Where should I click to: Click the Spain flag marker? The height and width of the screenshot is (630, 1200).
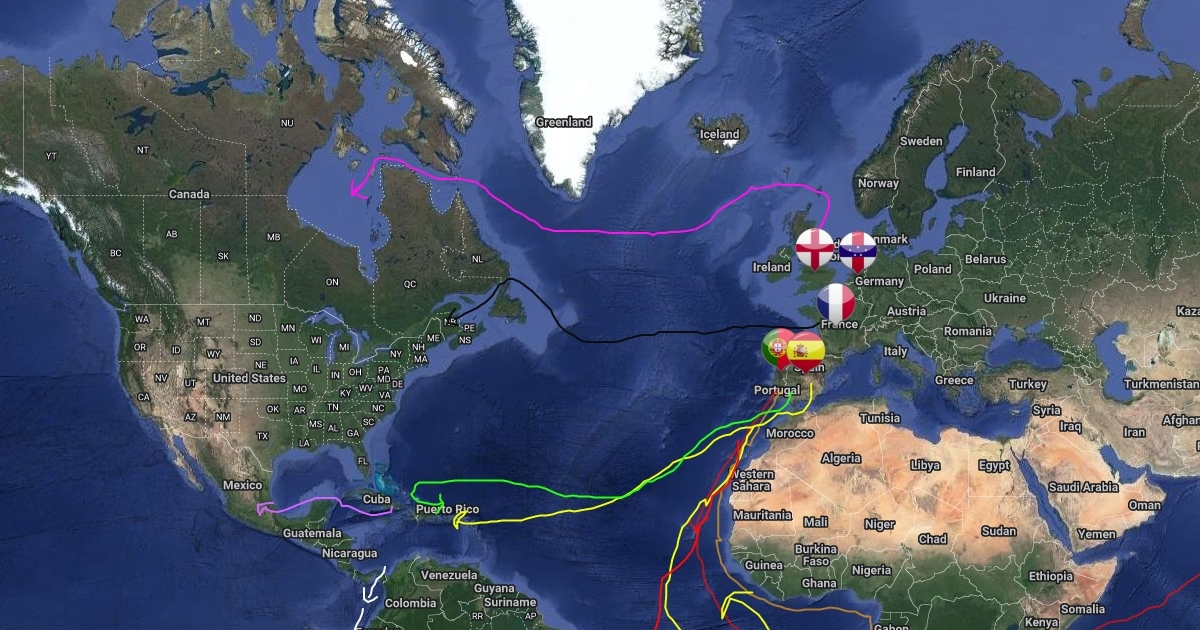(x=805, y=352)
